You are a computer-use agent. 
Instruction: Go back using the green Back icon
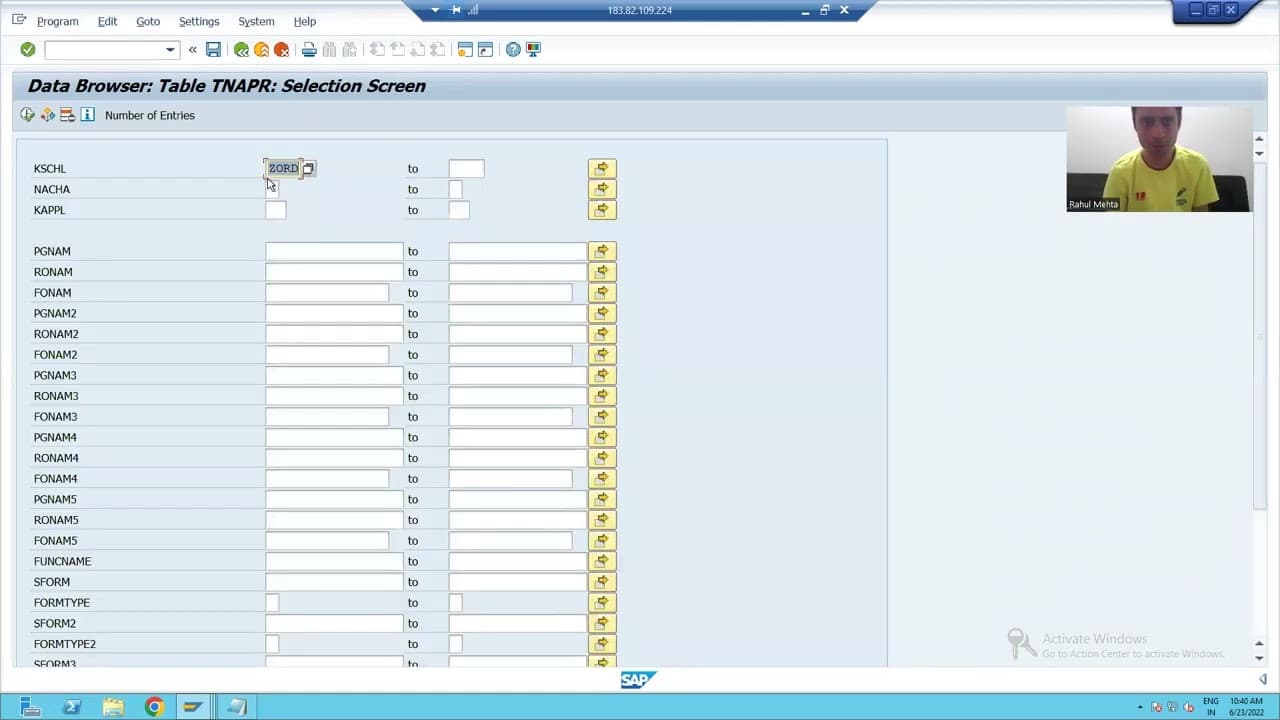coord(241,49)
